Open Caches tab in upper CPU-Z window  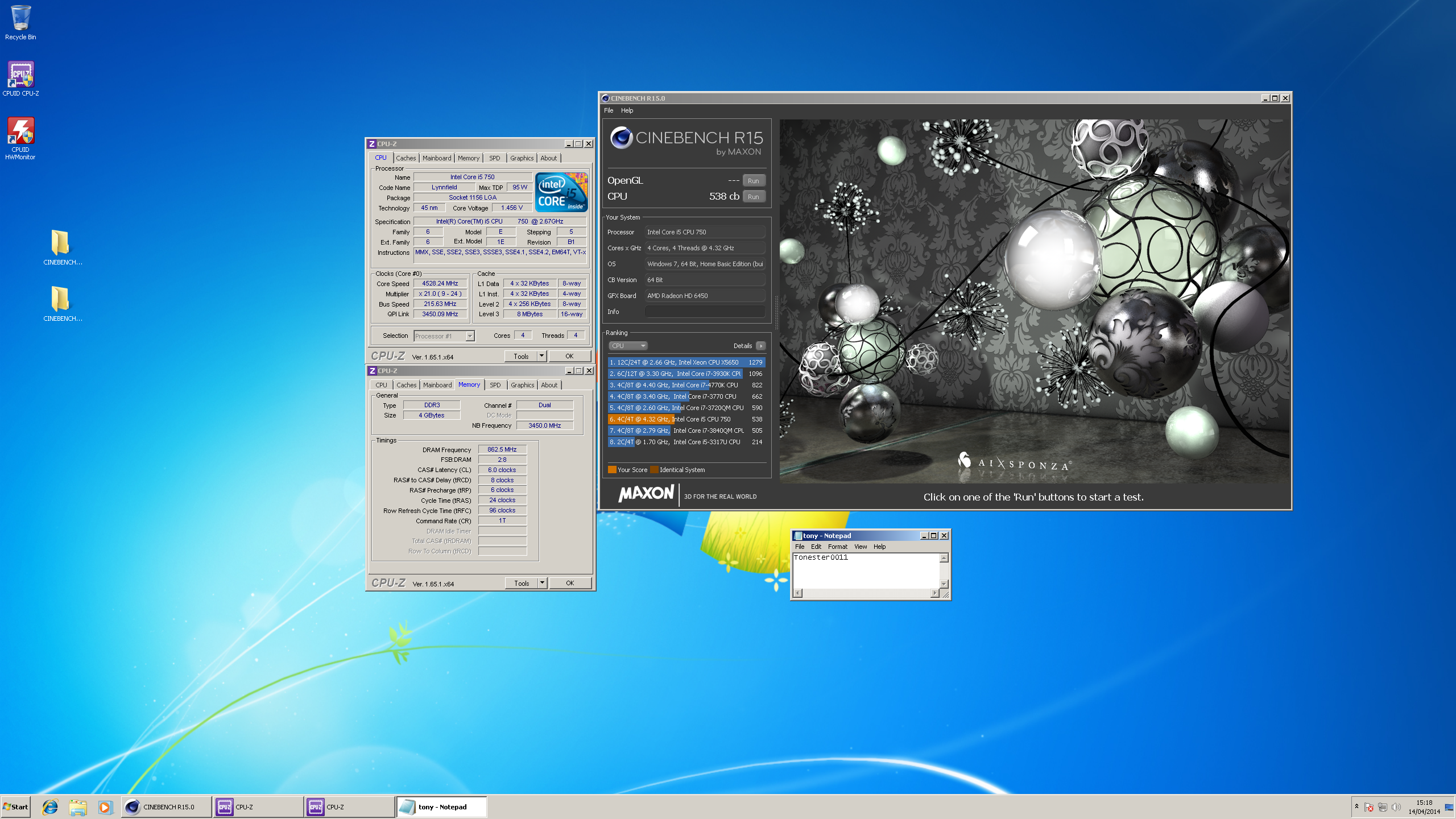point(406,158)
